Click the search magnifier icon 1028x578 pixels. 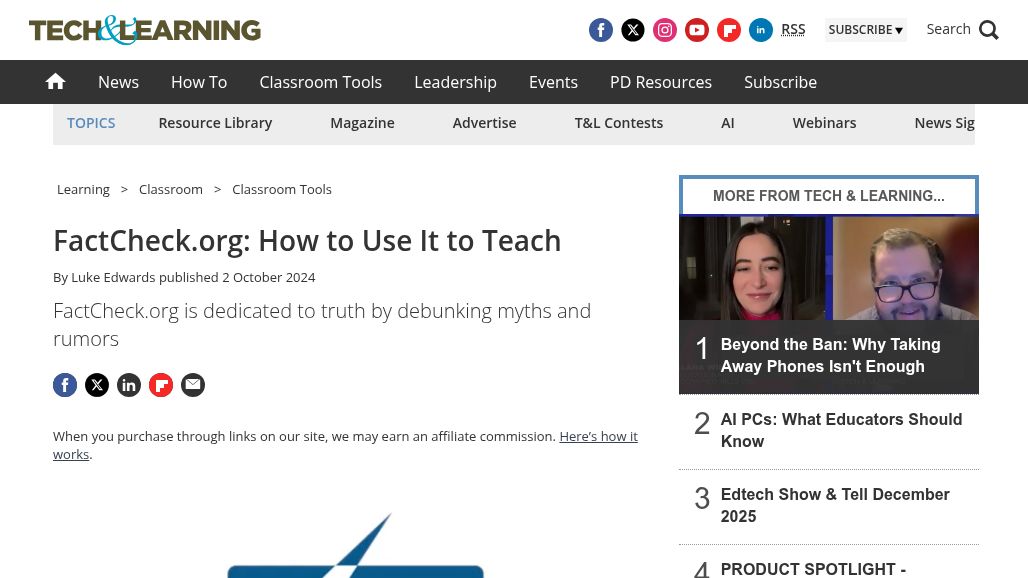tap(988, 30)
